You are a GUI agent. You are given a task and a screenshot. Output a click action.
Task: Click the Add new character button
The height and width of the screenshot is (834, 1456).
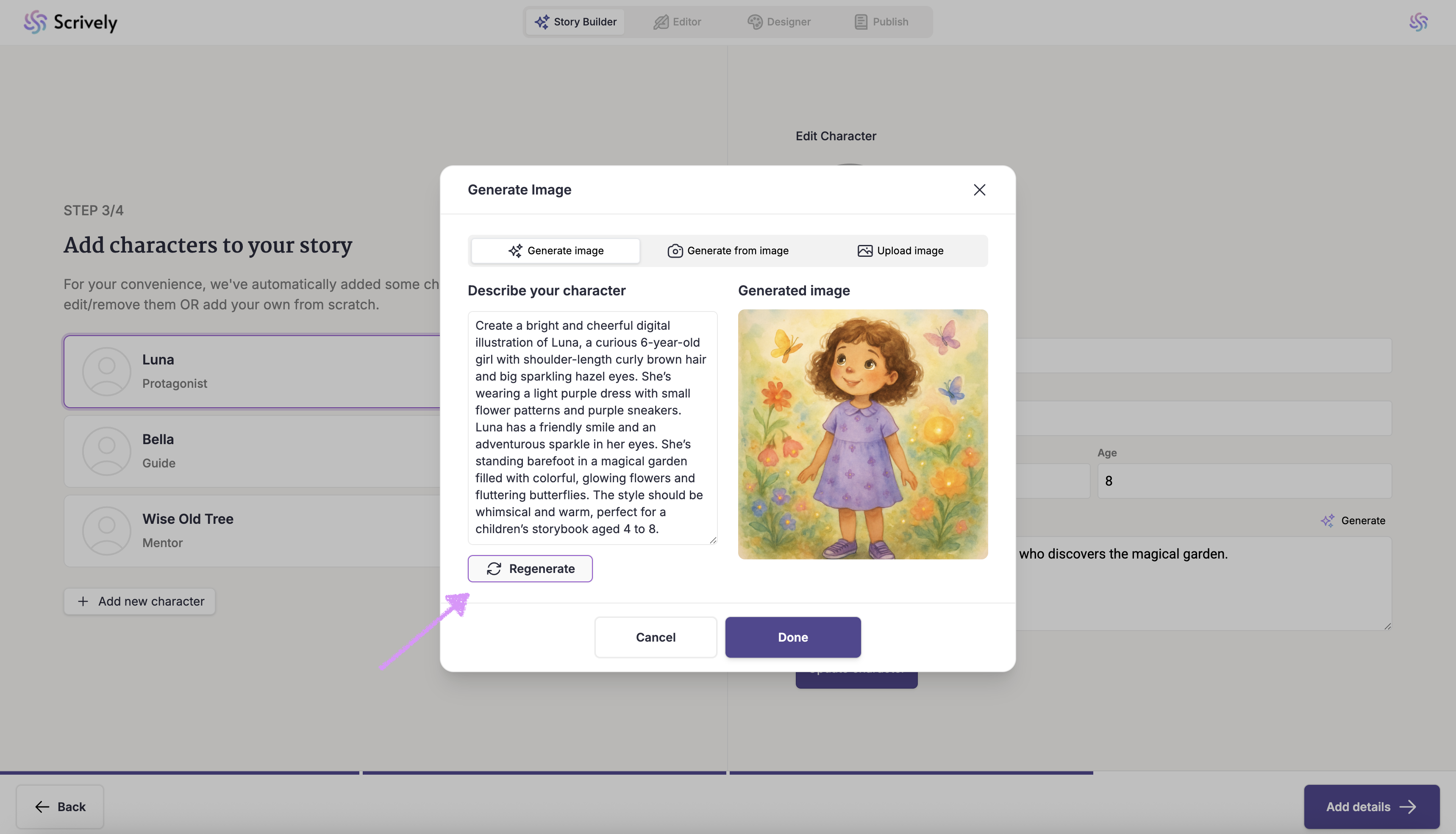pos(139,601)
